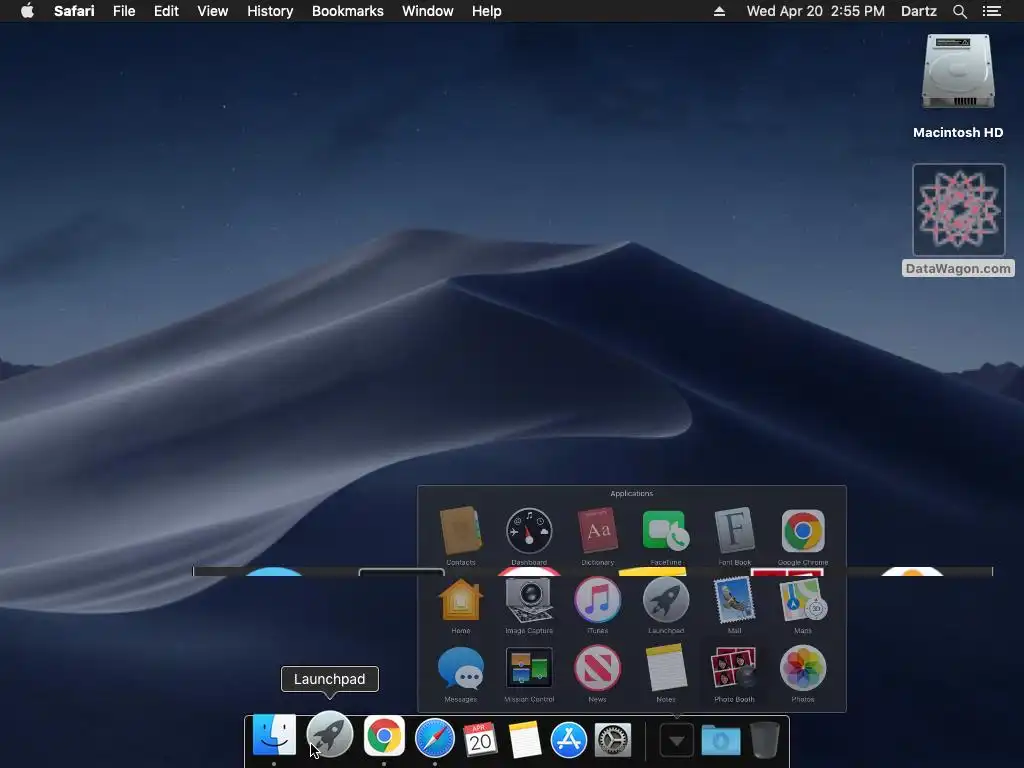Open the Dartz user menu

pos(919,11)
